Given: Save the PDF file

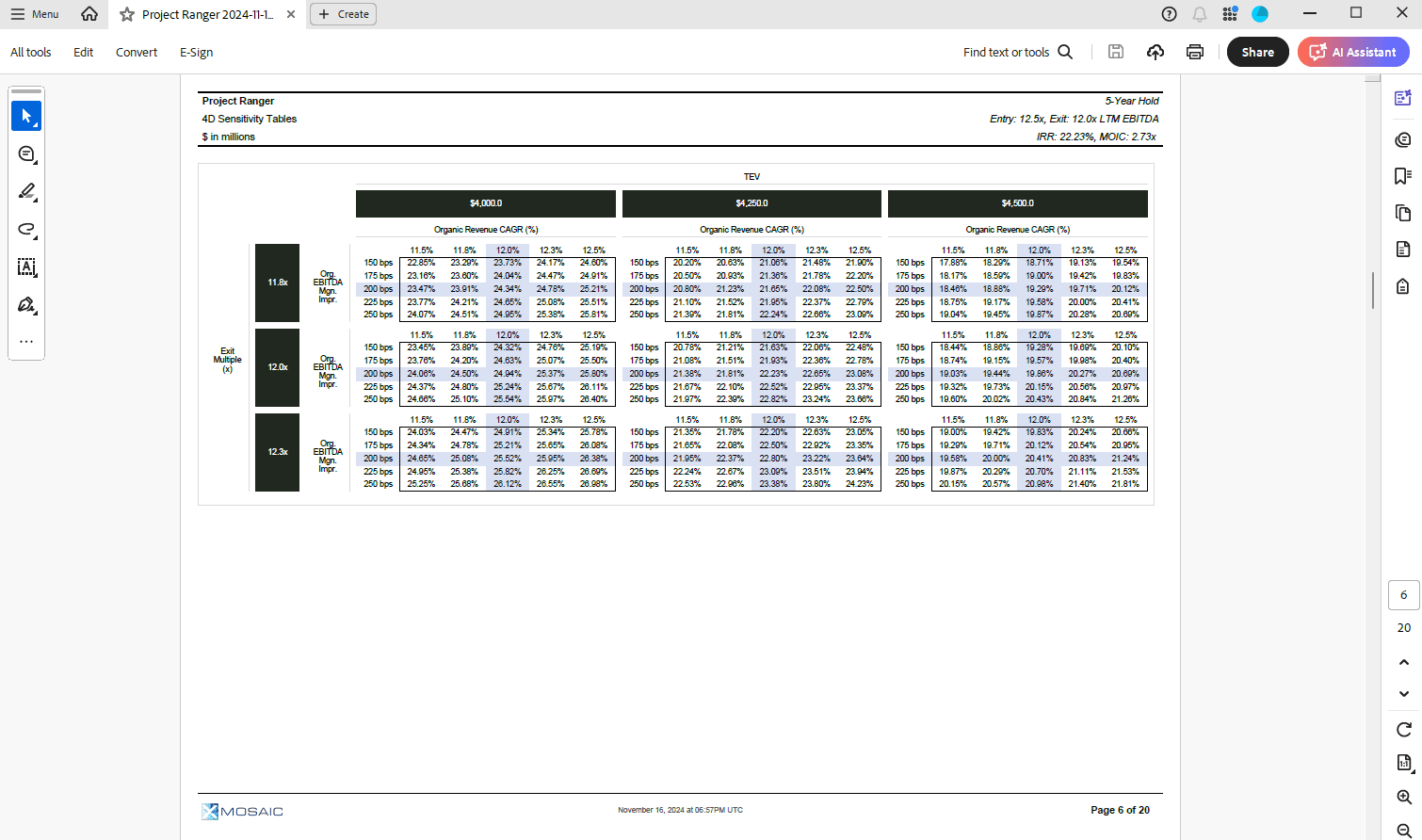Looking at the screenshot, I should (1115, 52).
